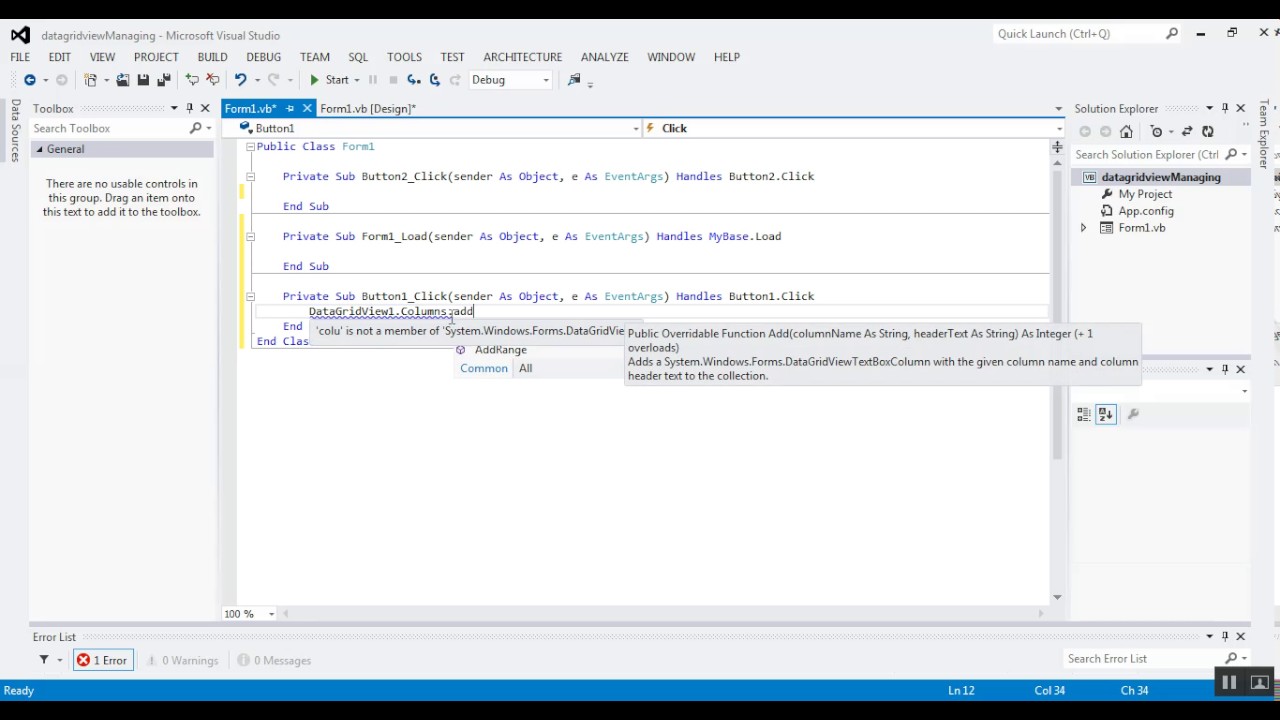Viewport: 1280px width, 720px height.
Task: Click the Sync with Active Document icon
Action: point(1187,131)
